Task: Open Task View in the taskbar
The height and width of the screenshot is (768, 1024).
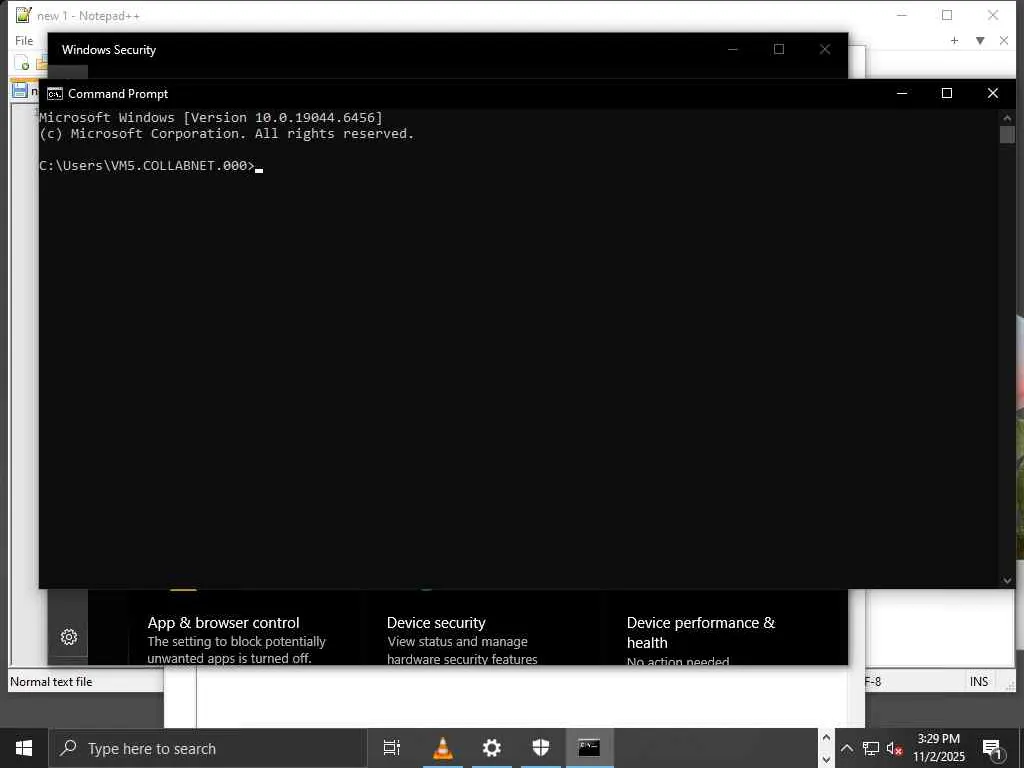Action: pyautogui.click(x=392, y=748)
